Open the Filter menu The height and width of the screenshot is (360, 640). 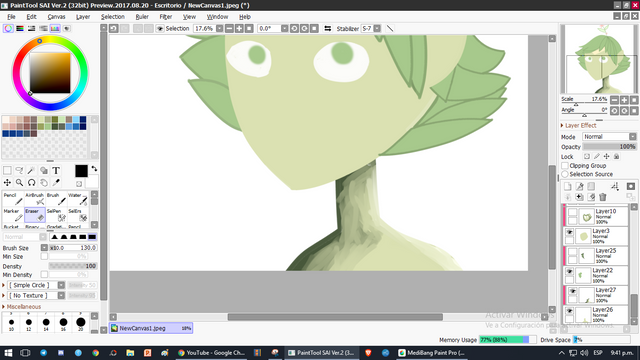(165, 17)
